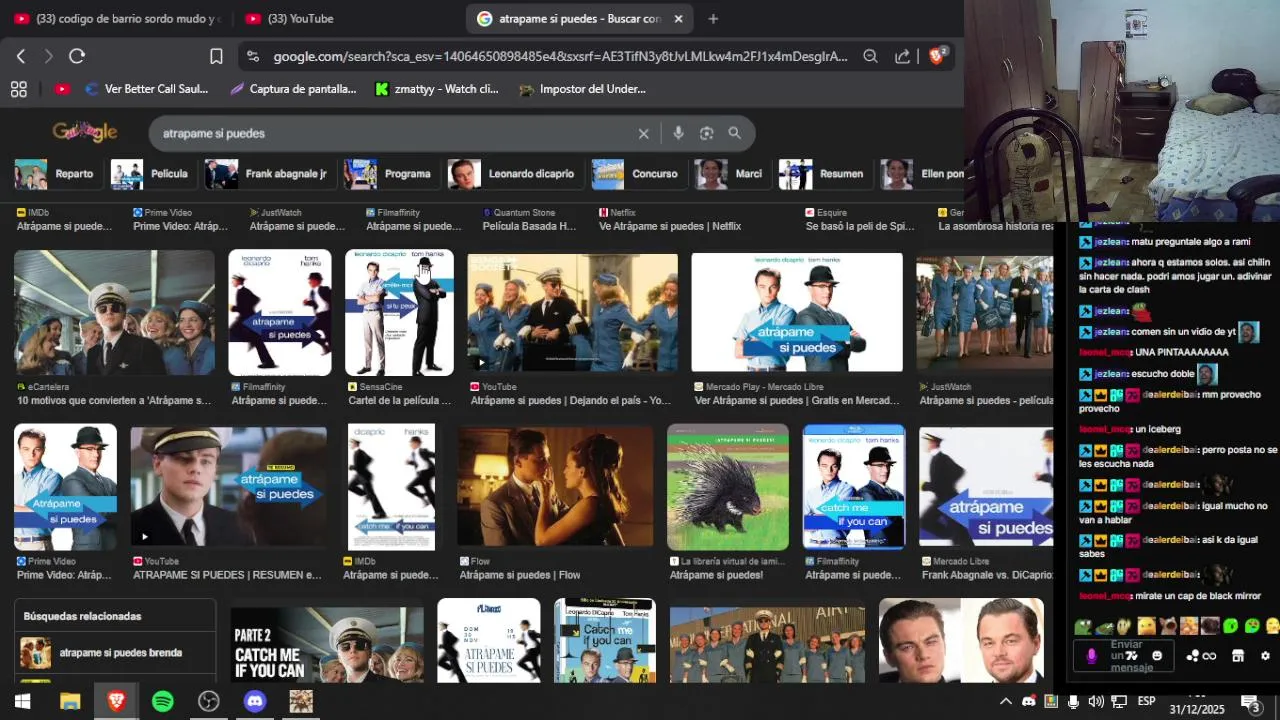This screenshot has width=1280, height=720.
Task: Click the Google doodle logo
Action: pyautogui.click(x=85, y=132)
